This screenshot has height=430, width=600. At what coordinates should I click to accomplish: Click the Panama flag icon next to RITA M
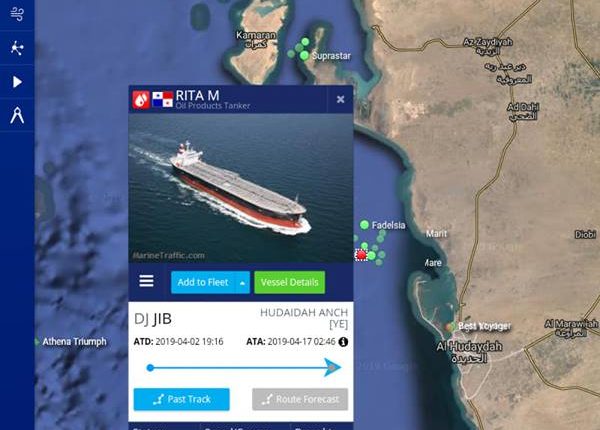162,99
